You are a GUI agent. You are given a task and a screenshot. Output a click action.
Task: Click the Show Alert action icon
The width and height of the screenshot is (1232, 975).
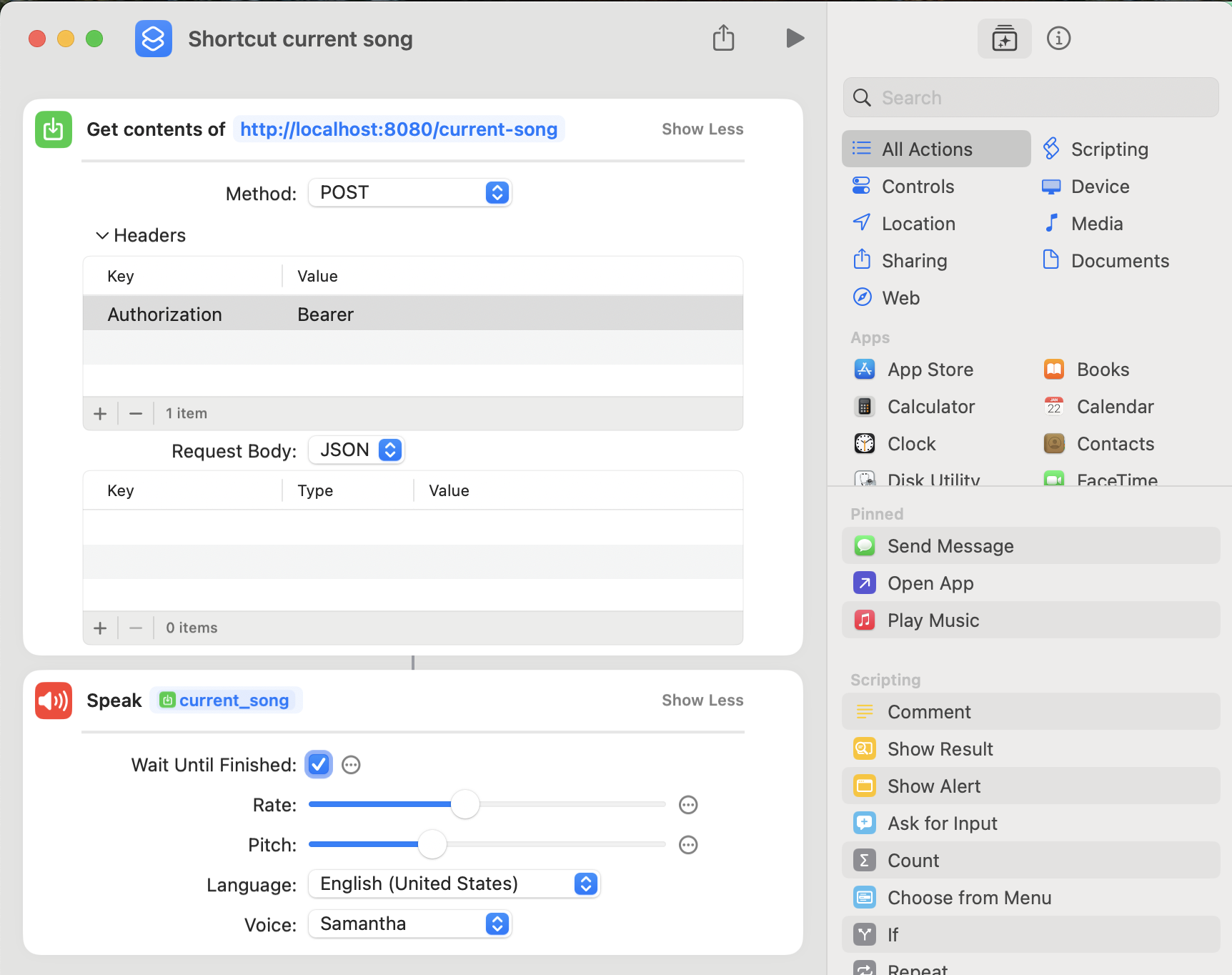click(x=865, y=786)
